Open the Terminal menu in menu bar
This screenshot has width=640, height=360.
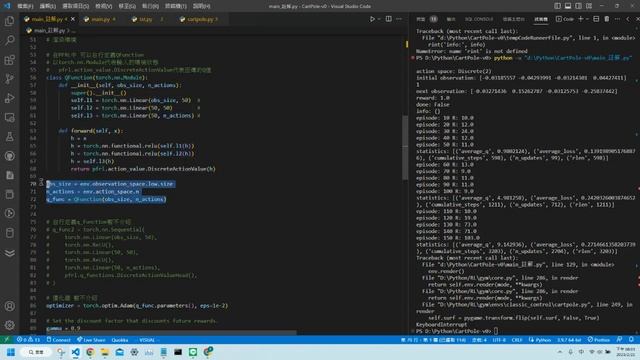176,6
